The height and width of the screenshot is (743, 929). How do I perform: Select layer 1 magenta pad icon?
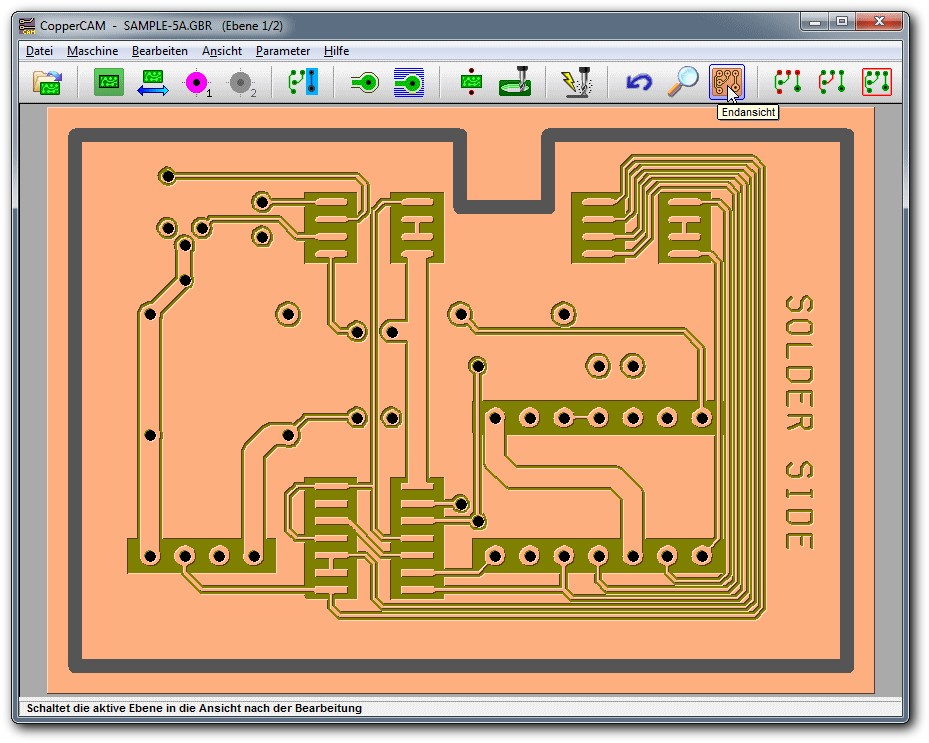[x=197, y=82]
